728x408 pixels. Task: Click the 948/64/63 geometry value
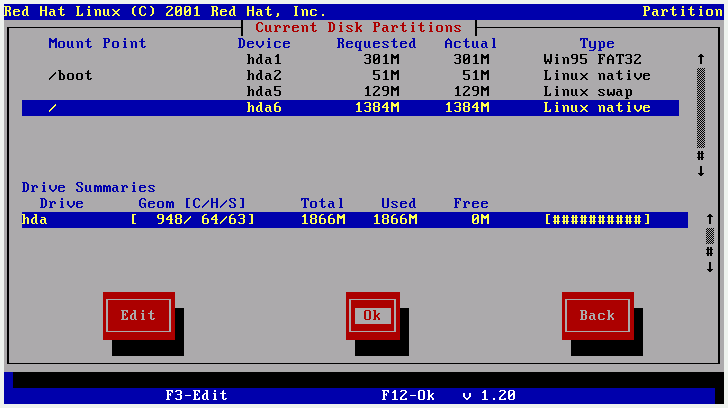click(x=192, y=220)
